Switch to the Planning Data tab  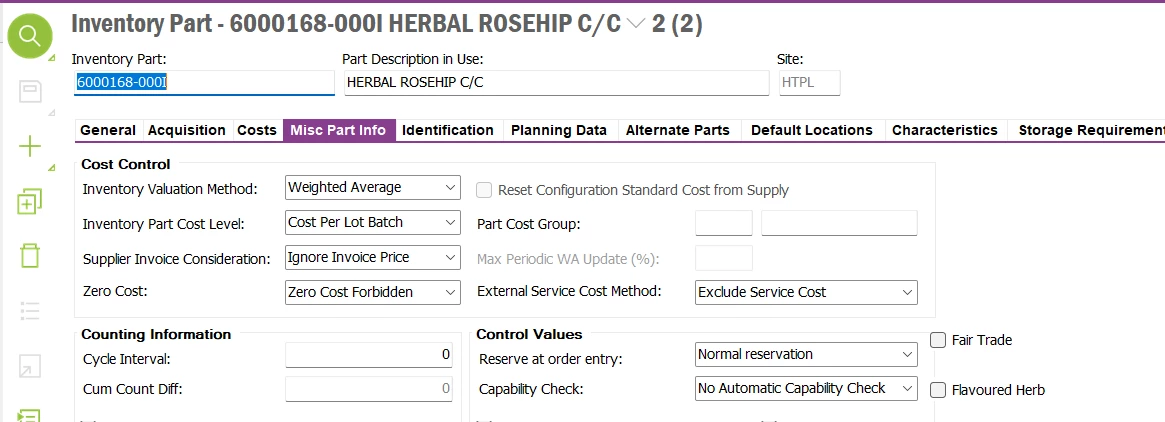[559, 130]
